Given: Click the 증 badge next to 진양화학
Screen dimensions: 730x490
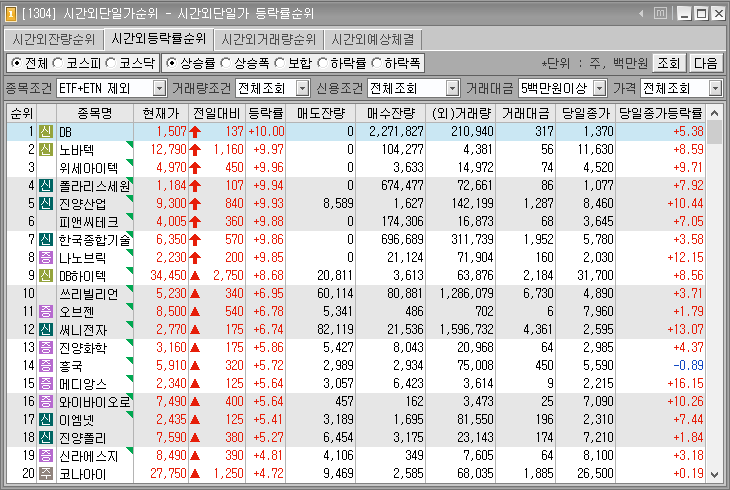Looking at the screenshot, I should click(46, 347).
